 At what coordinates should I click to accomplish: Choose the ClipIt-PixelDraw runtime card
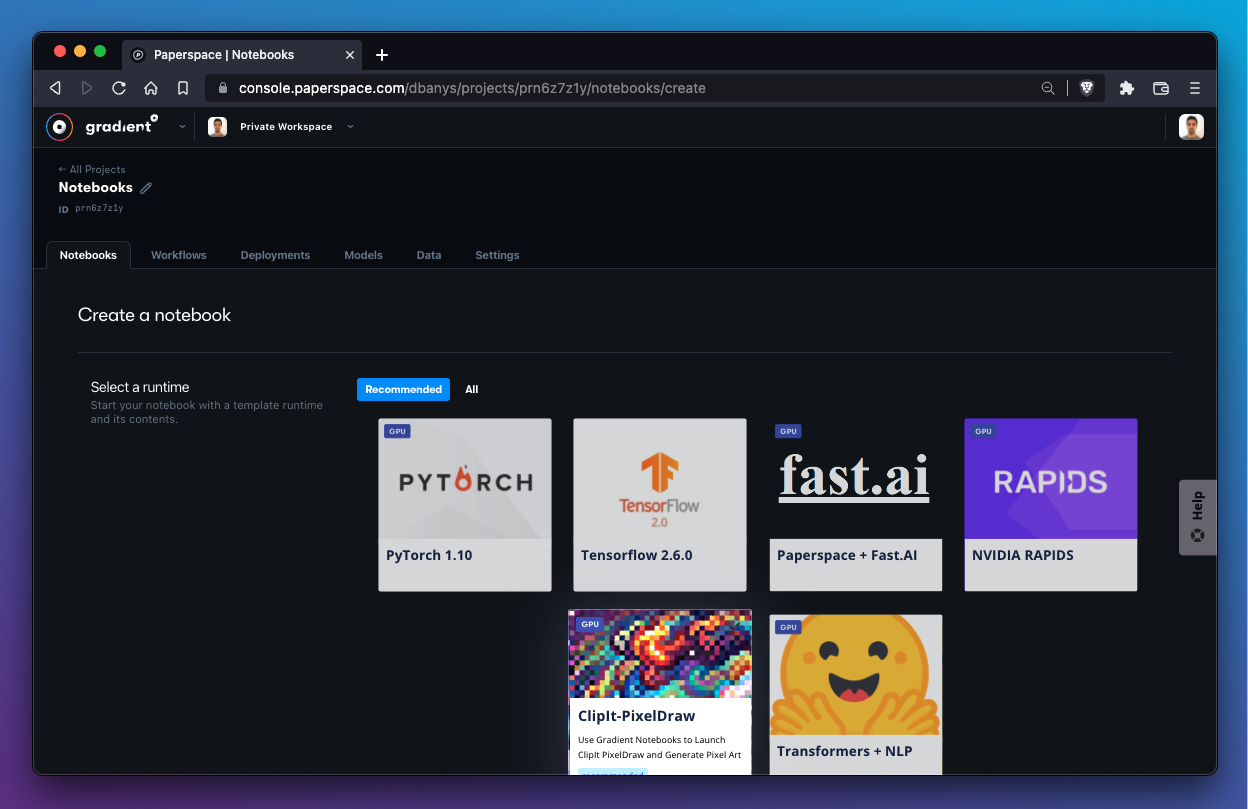click(x=660, y=692)
